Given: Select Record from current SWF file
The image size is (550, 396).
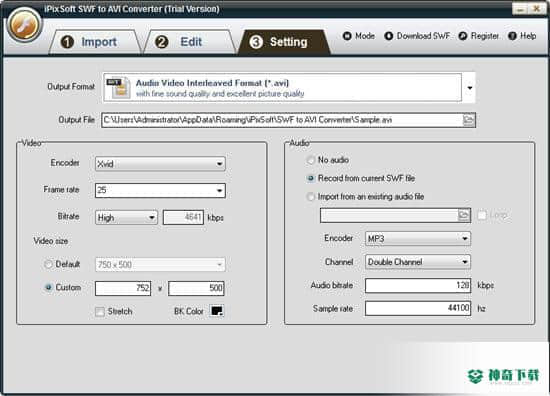Looking at the screenshot, I should click(x=310, y=178).
